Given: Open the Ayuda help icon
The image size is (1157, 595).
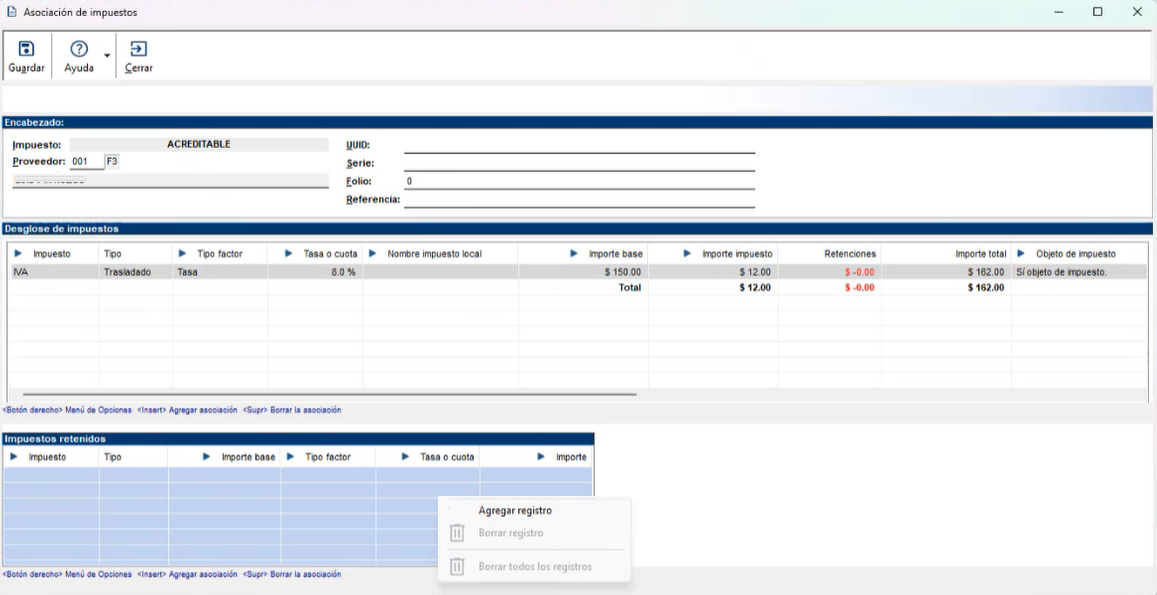Looking at the screenshot, I should coord(79,49).
